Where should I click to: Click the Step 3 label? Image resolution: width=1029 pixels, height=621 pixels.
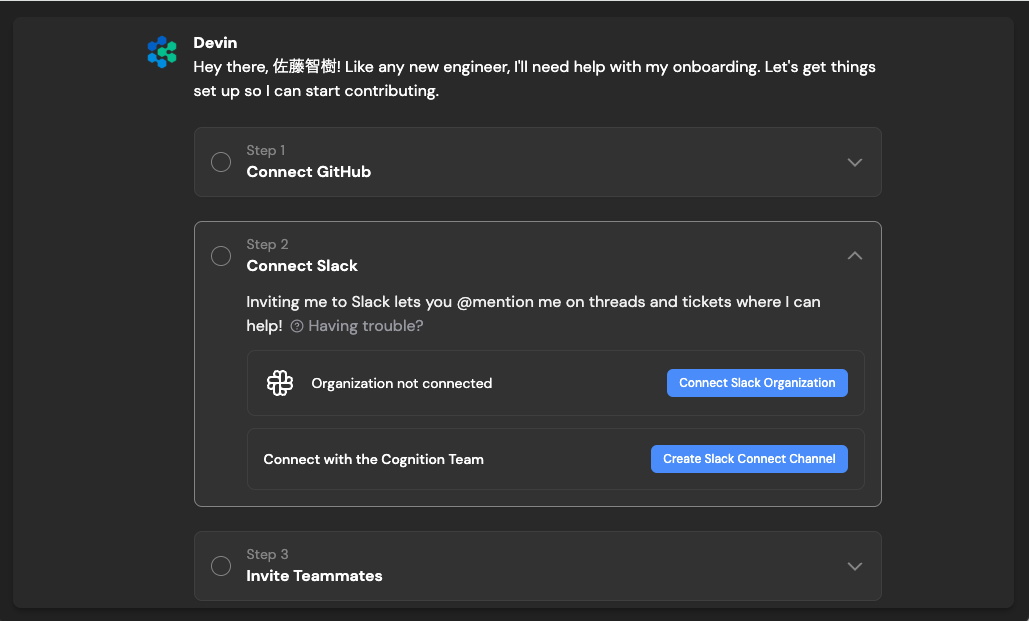pyautogui.click(x=267, y=554)
